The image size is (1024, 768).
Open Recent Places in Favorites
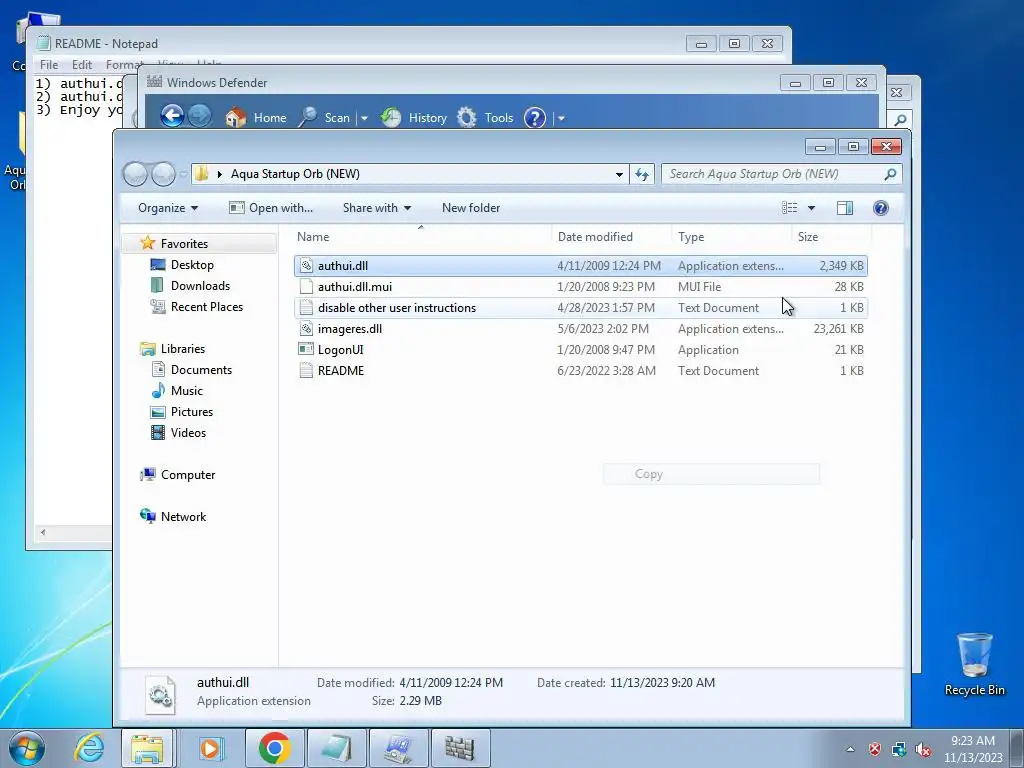tap(206, 306)
